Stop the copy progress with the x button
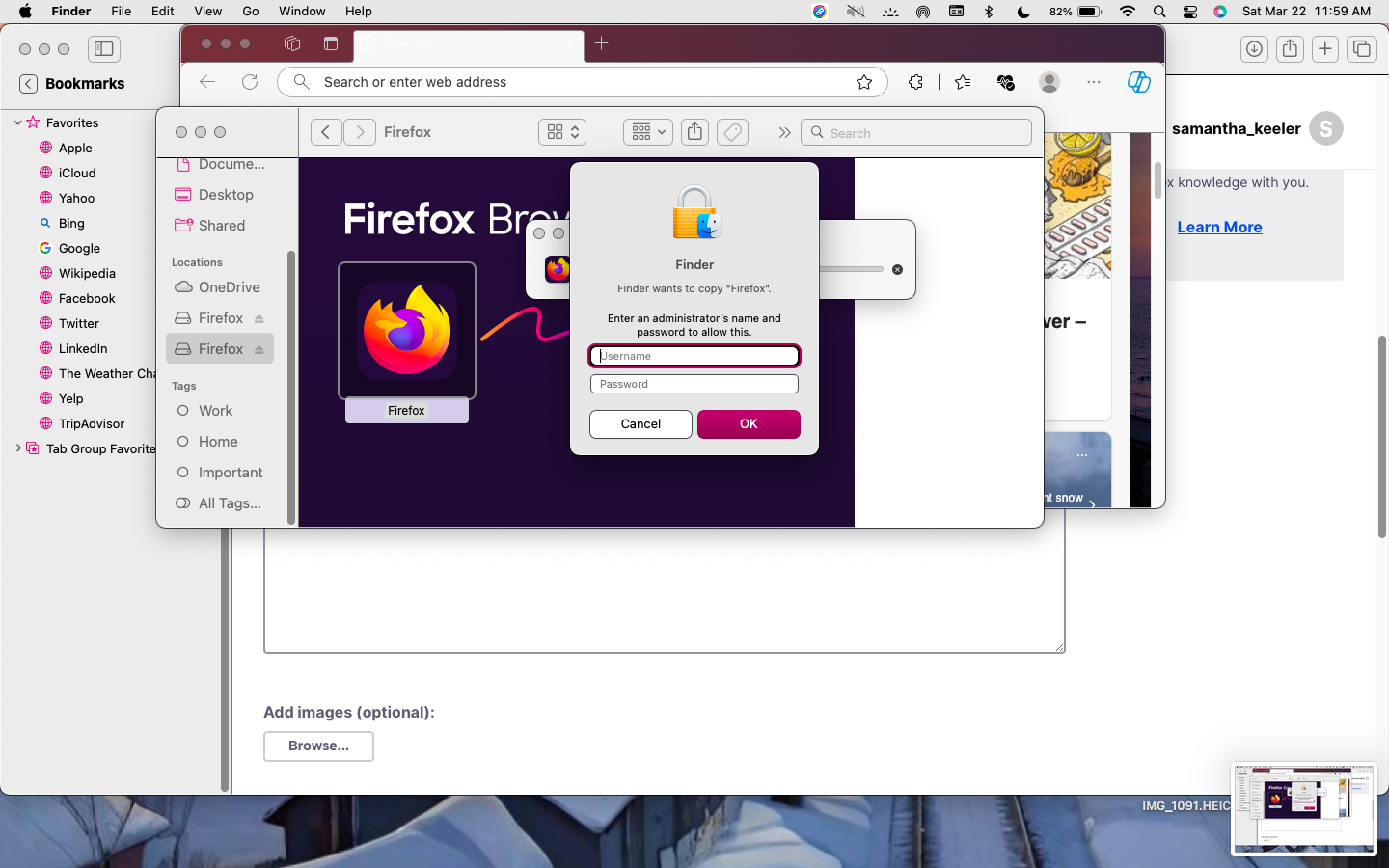 (x=897, y=269)
